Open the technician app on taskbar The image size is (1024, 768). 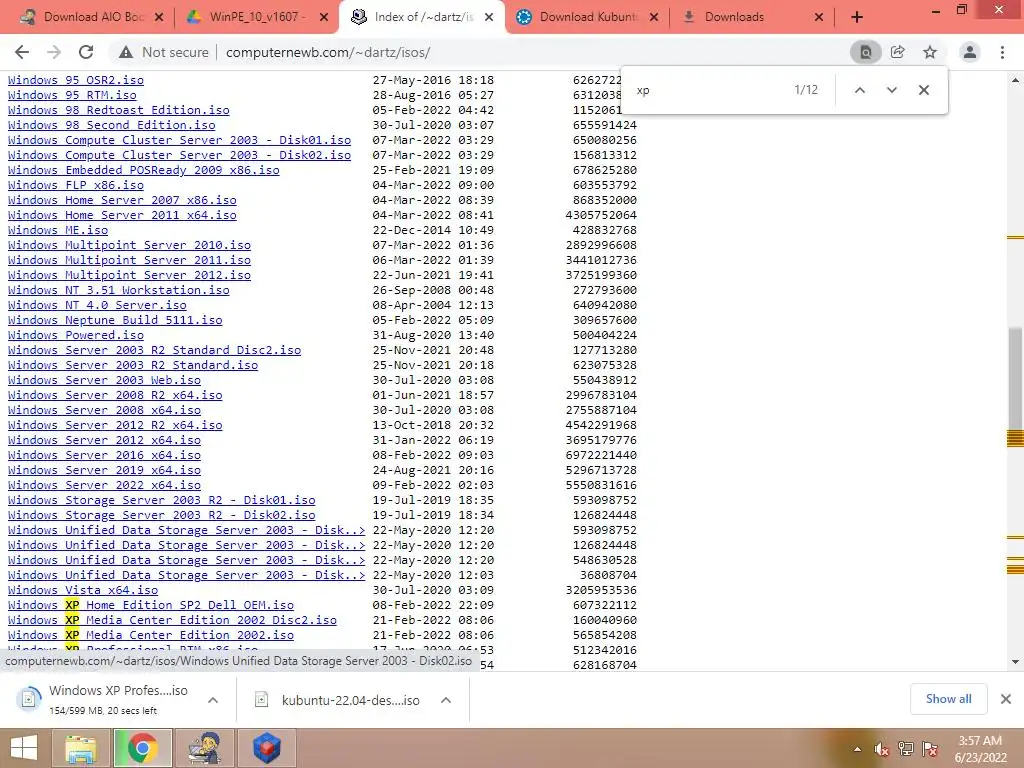pyautogui.click(x=204, y=748)
